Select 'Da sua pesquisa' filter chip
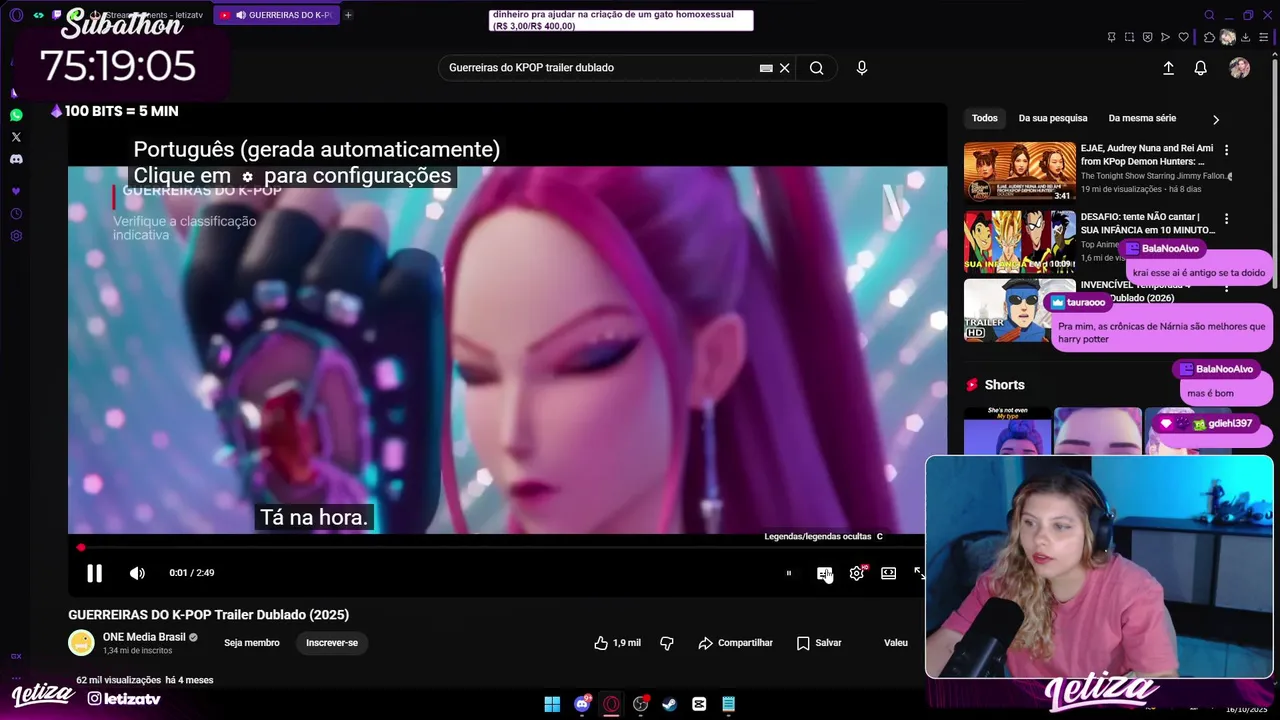 pyautogui.click(x=1053, y=118)
